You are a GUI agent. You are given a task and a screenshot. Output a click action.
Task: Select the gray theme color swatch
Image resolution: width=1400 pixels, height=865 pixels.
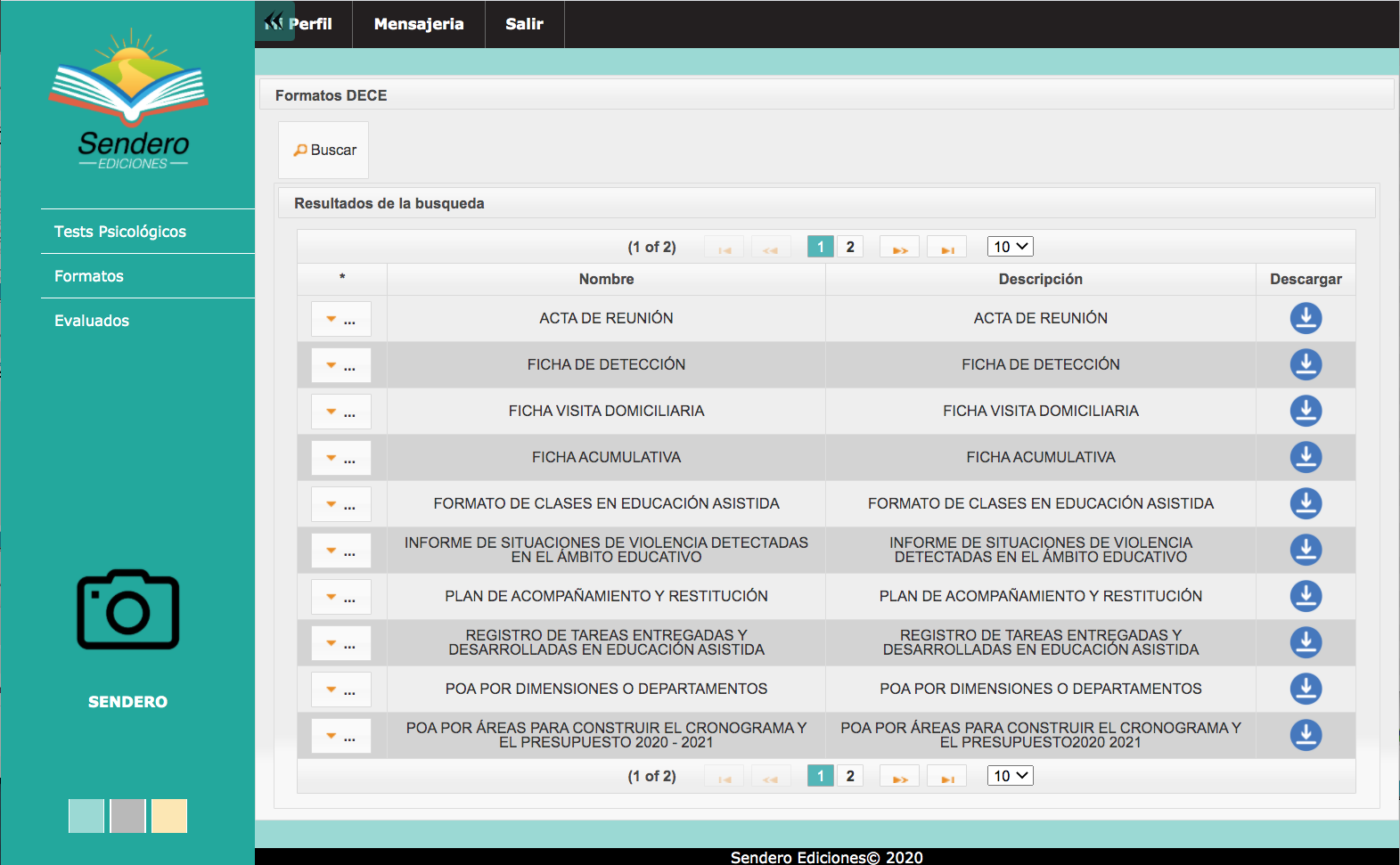click(x=127, y=816)
